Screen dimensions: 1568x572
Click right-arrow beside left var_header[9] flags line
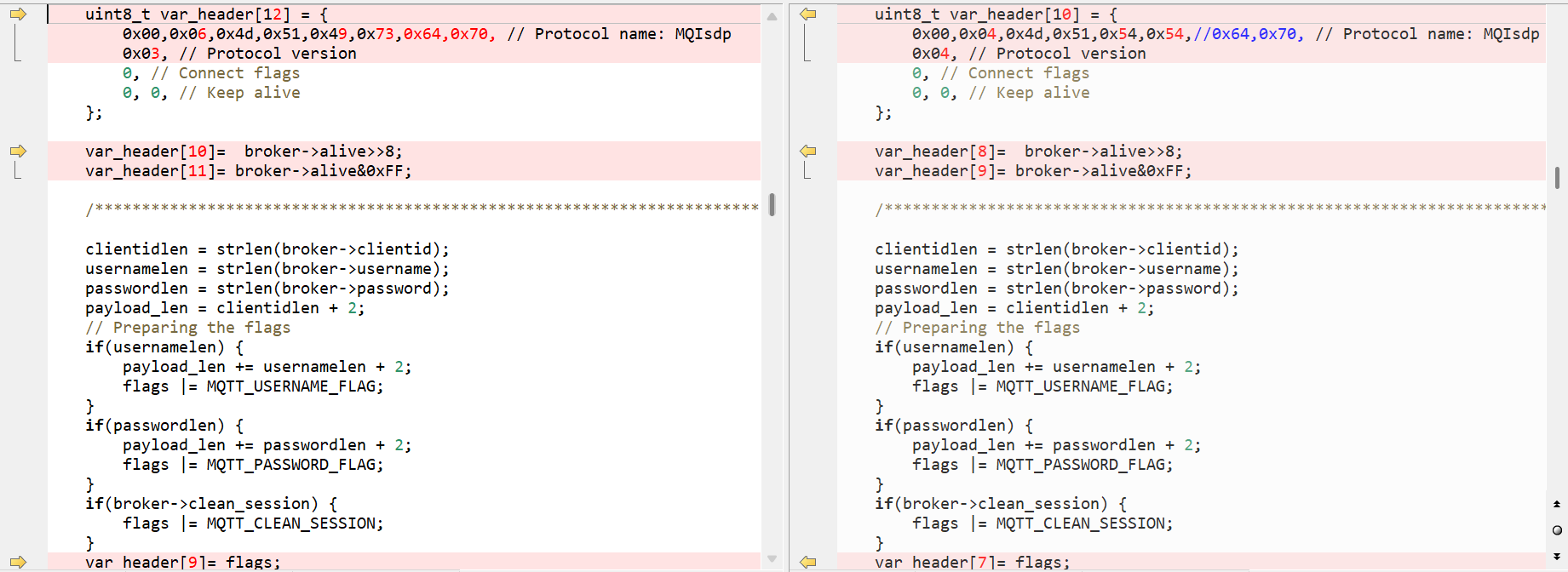(x=18, y=563)
